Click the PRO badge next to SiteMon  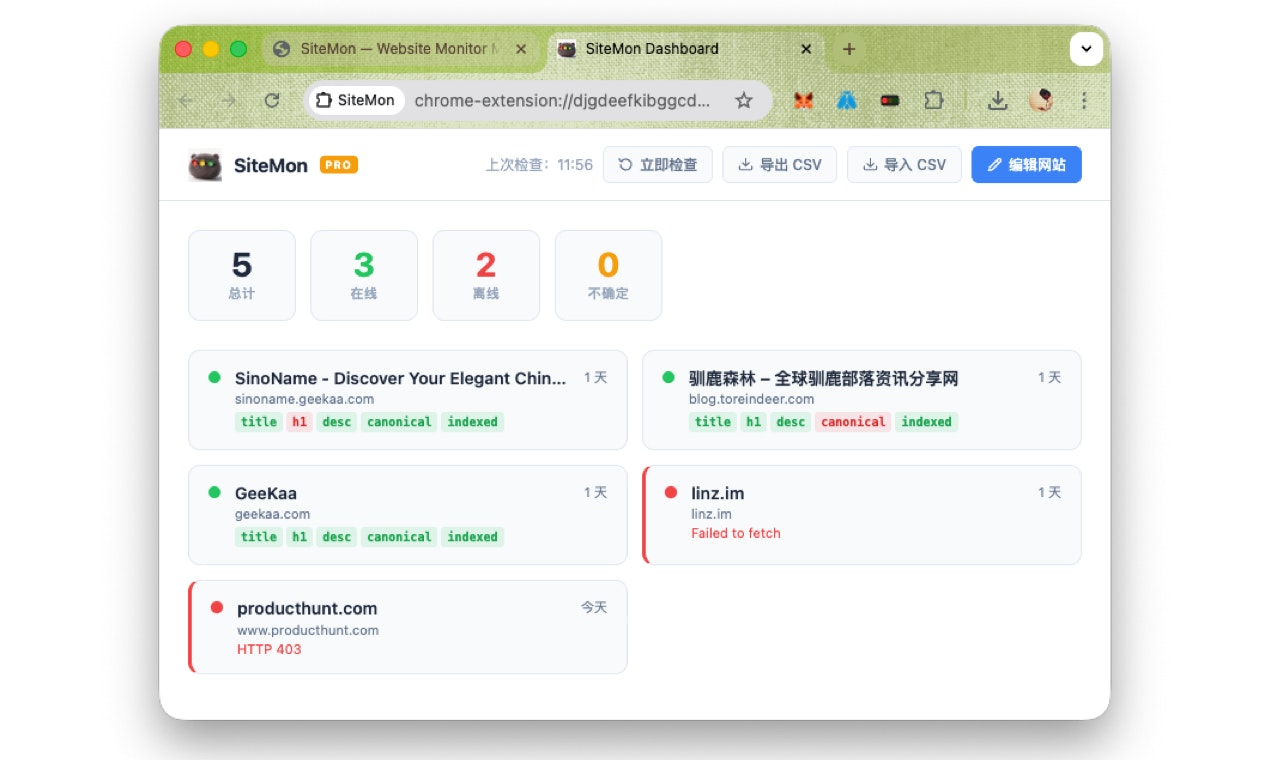point(339,165)
